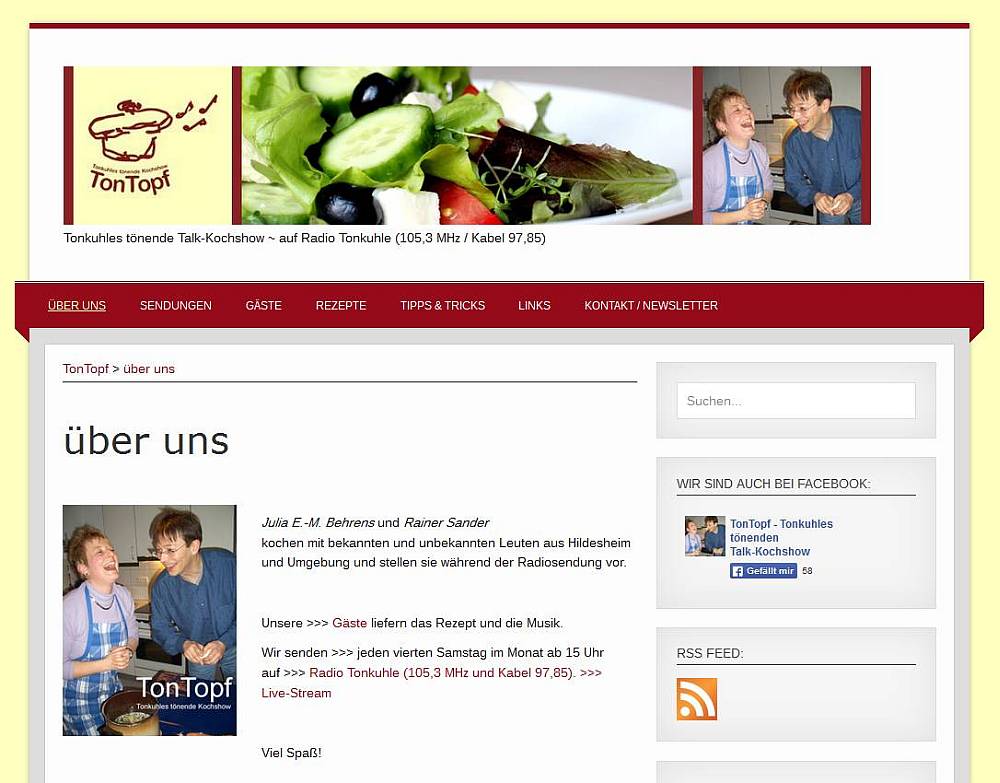Open the LINKS menu entry

(x=534, y=305)
